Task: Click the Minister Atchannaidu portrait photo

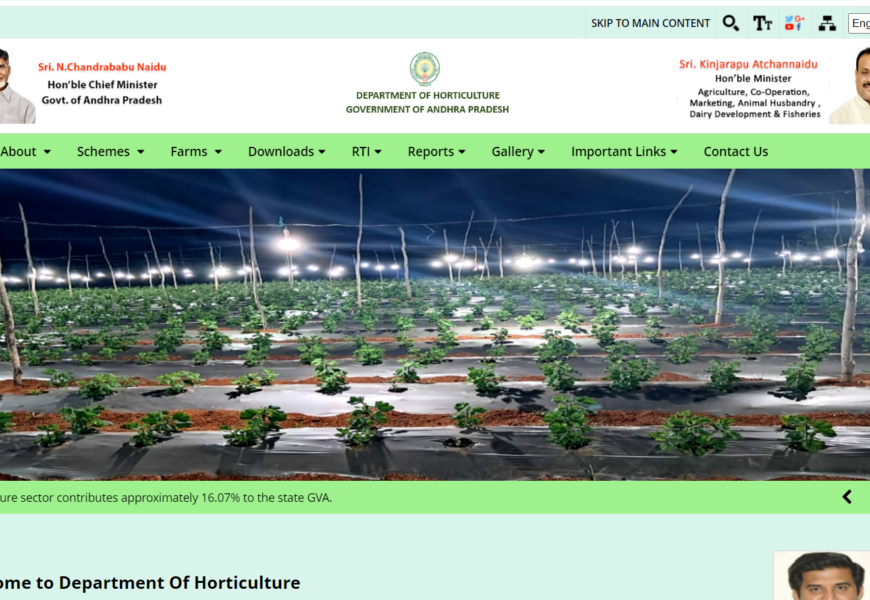Action: click(851, 87)
